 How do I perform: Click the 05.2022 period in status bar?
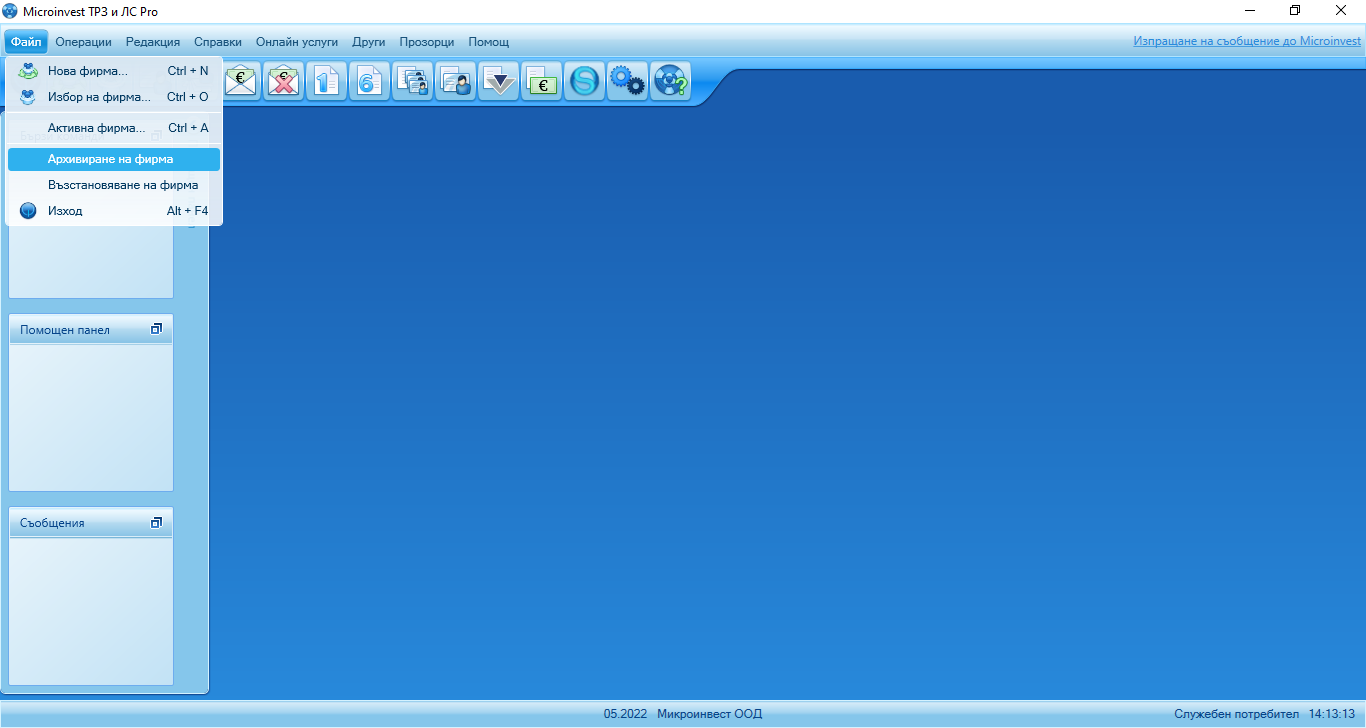625,714
